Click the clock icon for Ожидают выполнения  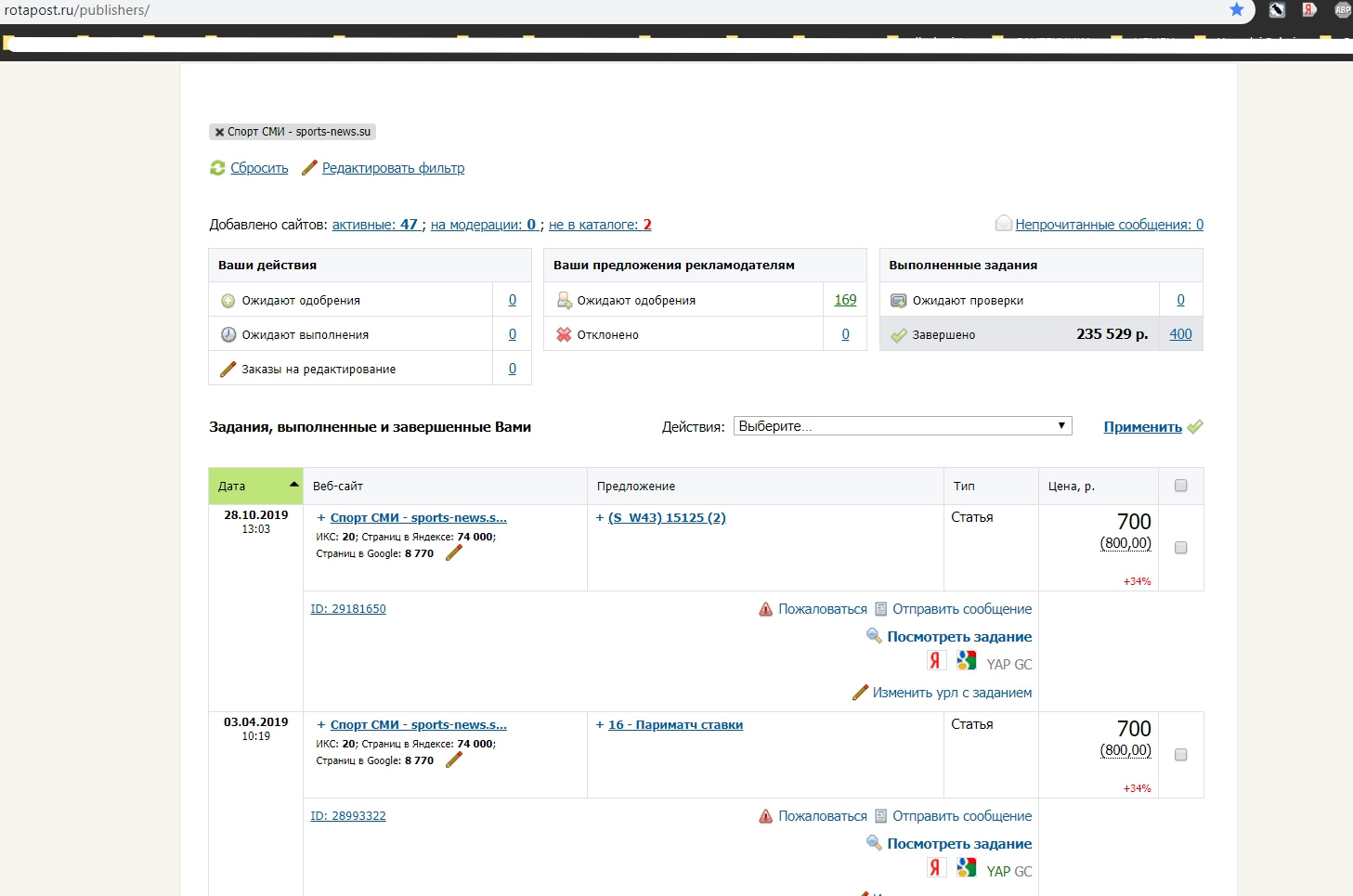[228, 335]
